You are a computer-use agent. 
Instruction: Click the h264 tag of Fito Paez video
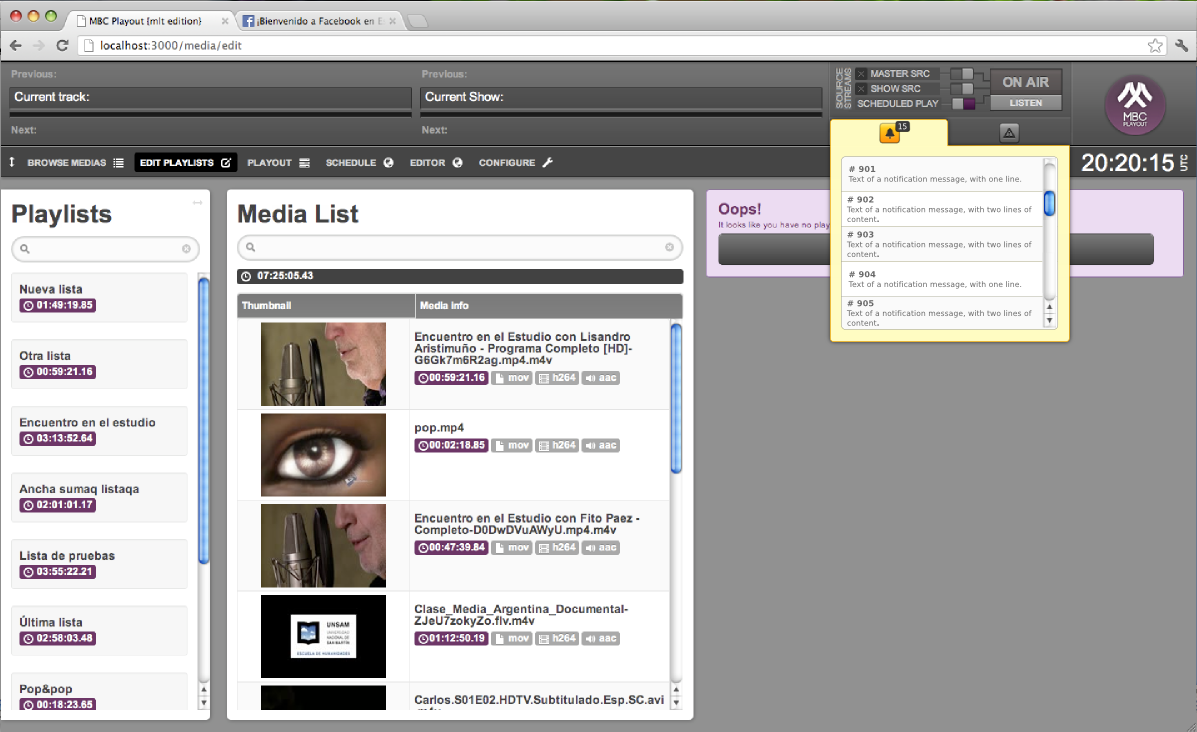[557, 547]
